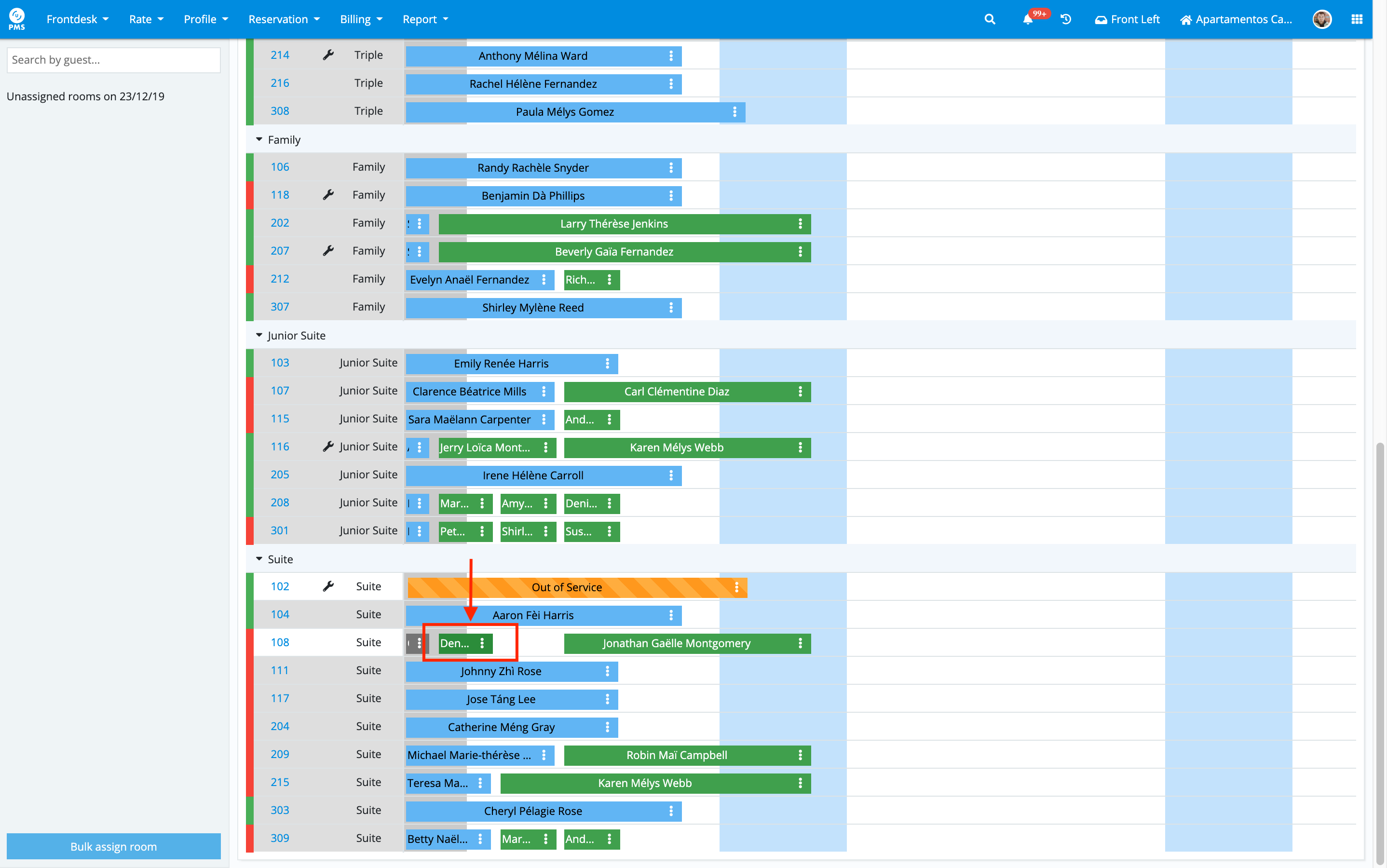Click the Search by guest input field
Screen dimensions: 1387x868
(113, 60)
